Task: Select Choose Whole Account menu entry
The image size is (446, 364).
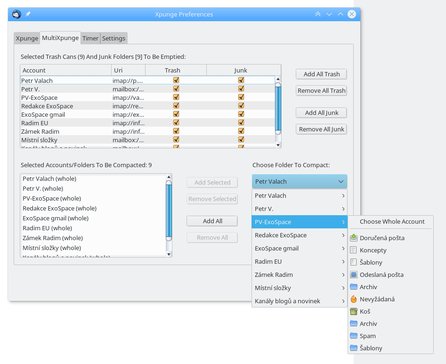Action: pyautogui.click(x=392, y=222)
